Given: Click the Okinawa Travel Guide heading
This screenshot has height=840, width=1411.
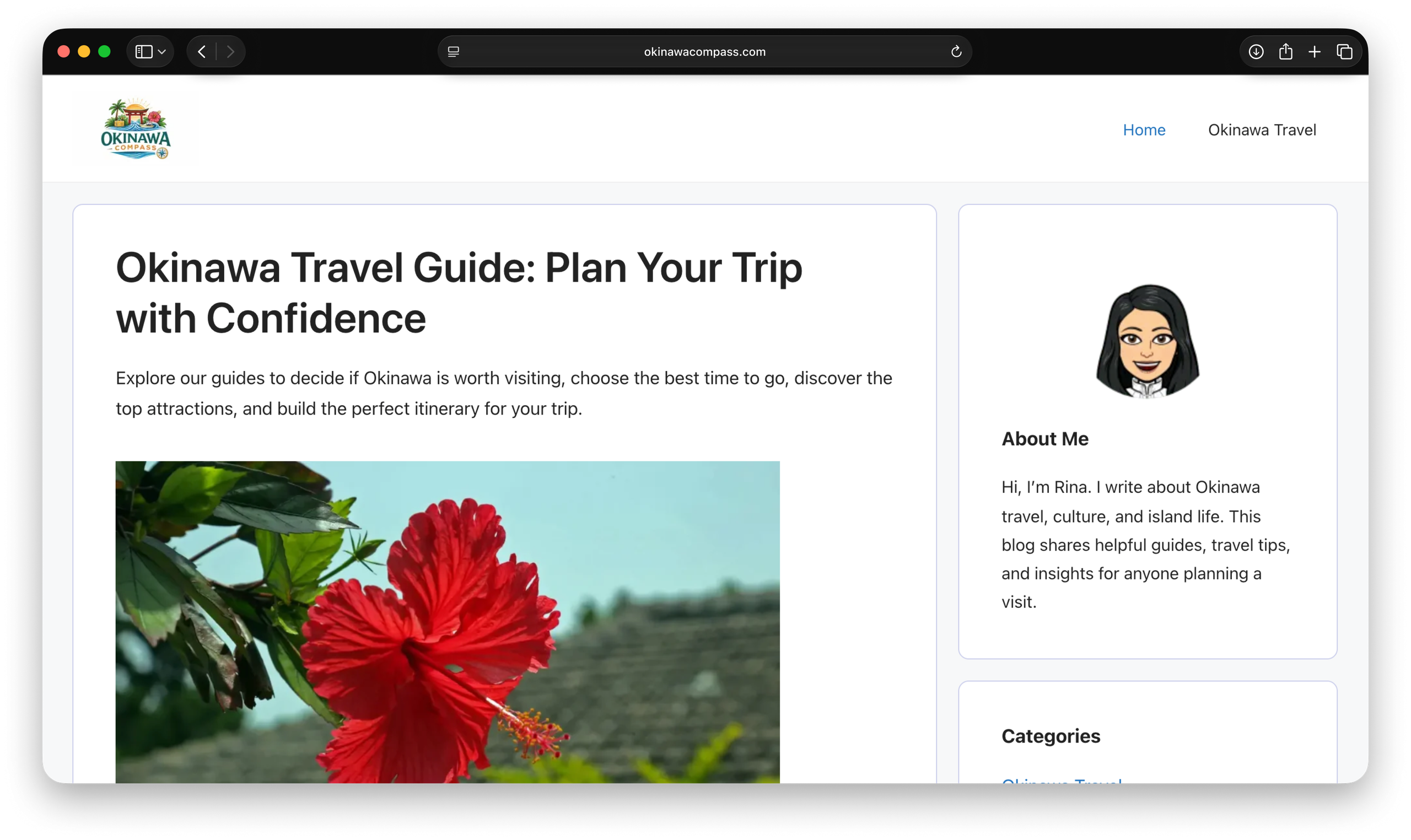Looking at the screenshot, I should coord(459,293).
